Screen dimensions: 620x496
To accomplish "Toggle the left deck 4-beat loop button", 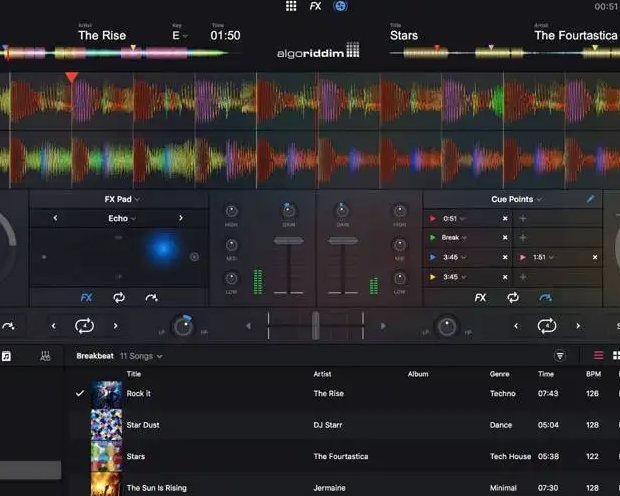I will click(84, 326).
